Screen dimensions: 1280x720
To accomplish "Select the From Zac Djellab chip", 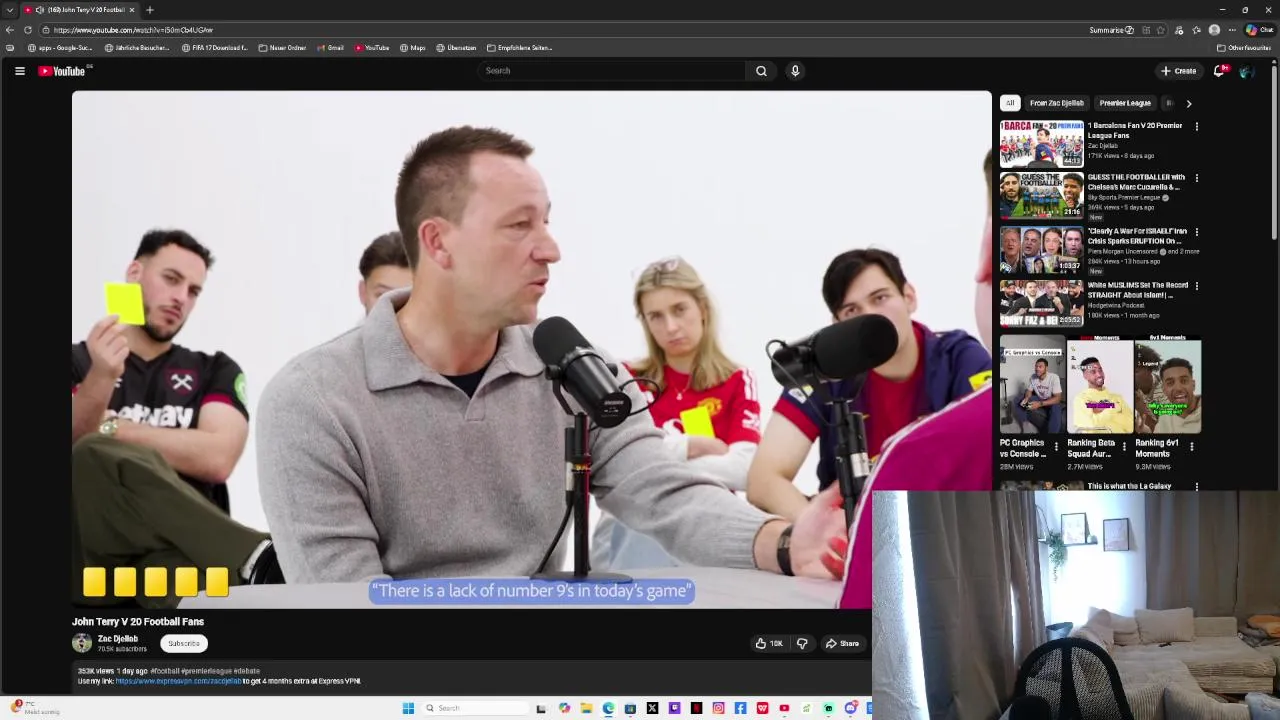I will pyautogui.click(x=1057, y=103).
